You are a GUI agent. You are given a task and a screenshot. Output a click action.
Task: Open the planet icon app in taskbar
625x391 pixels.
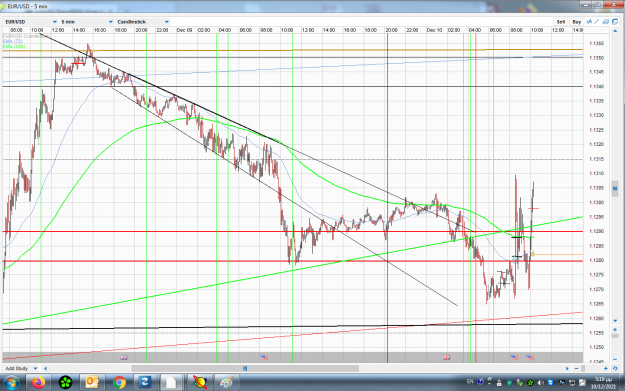(199, 383)
